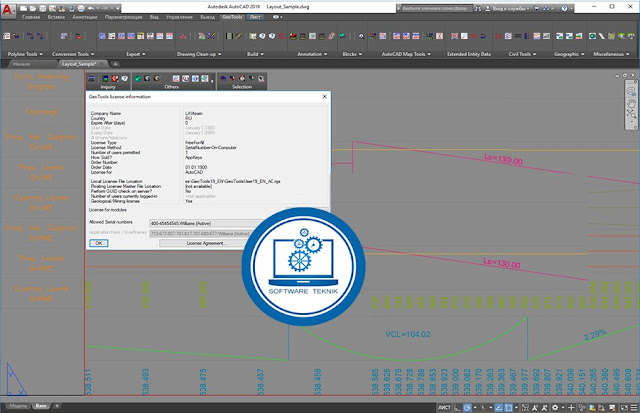Screen dimensions: 640x413
Task: Click the customization three-lines icon in status bar
Action: [x=634, y=407]
